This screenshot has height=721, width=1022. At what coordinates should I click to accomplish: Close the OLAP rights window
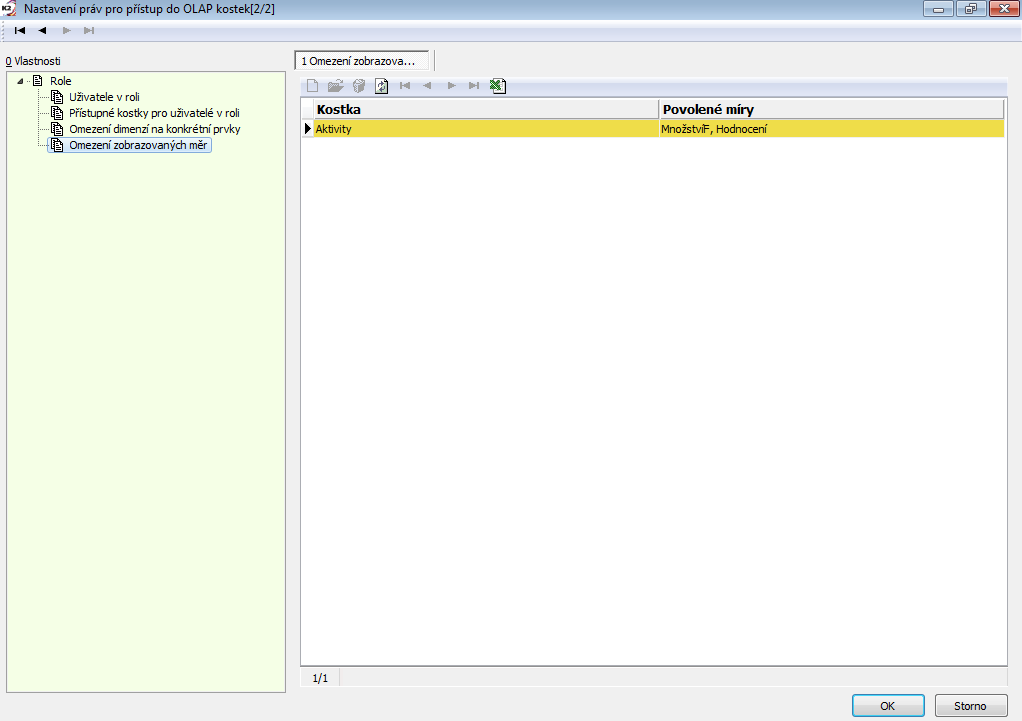coord(1004,9)
